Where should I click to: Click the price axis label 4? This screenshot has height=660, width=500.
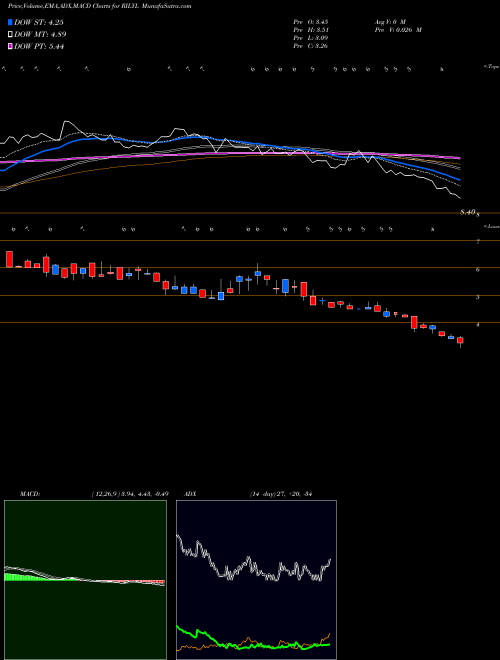point(478,325)
